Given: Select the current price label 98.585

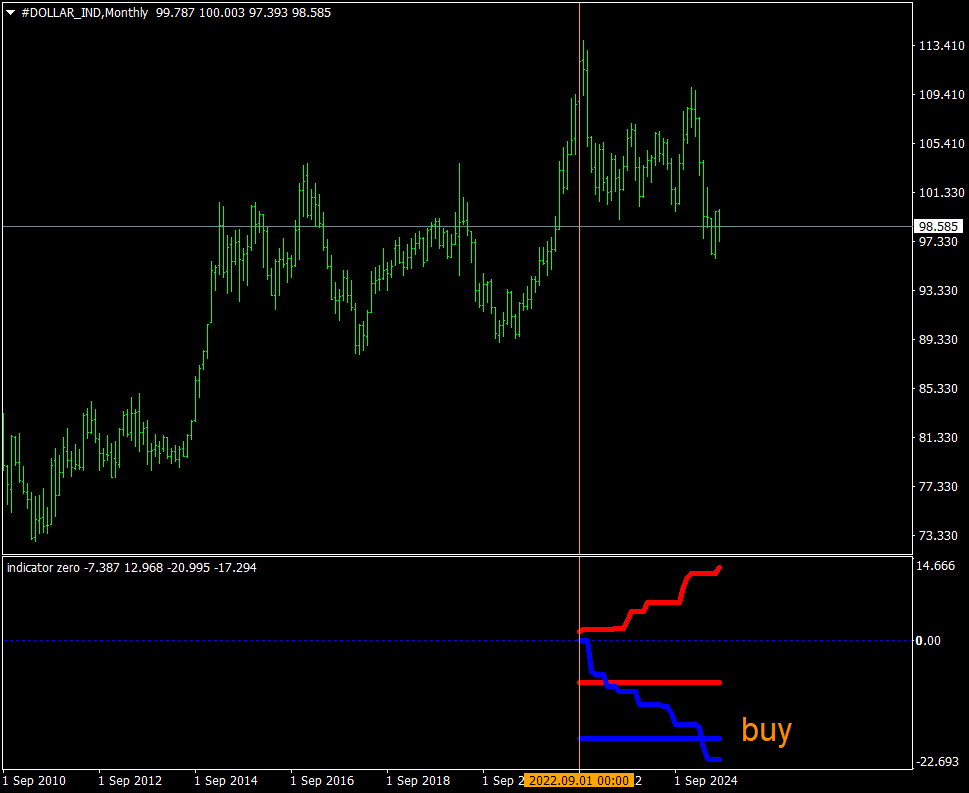Looking at the screenshot, I should pyautogui.click(x=938, y=226).
